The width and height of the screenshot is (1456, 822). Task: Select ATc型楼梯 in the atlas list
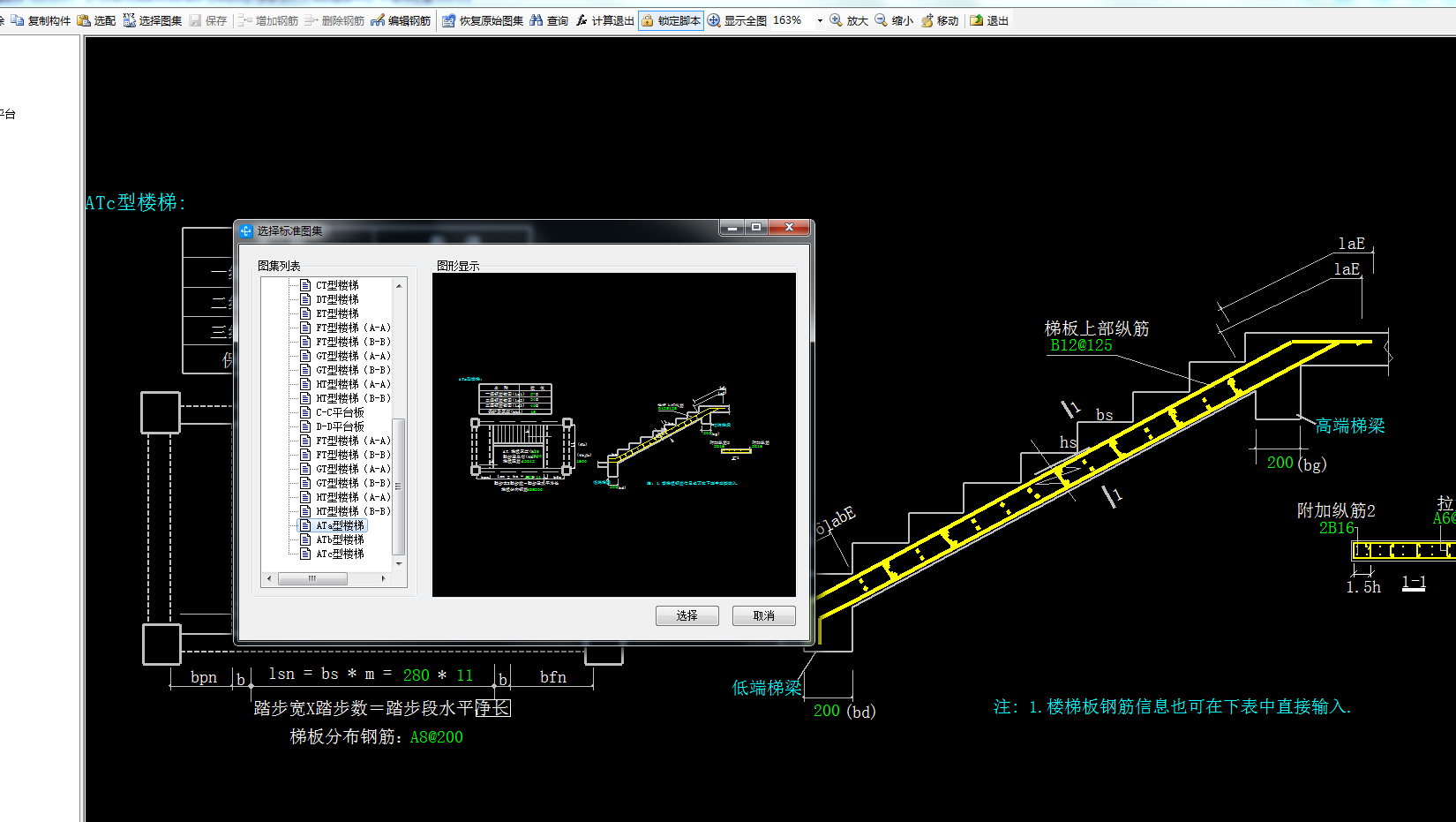pyautogui.click(x=340, y=554)
